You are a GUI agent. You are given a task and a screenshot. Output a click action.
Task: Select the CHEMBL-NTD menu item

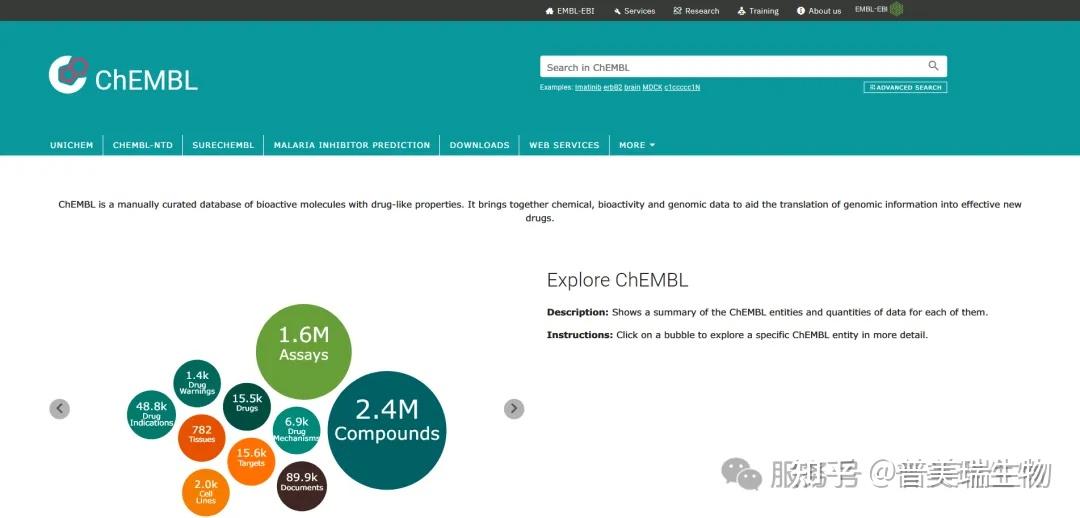click(143, 145)
